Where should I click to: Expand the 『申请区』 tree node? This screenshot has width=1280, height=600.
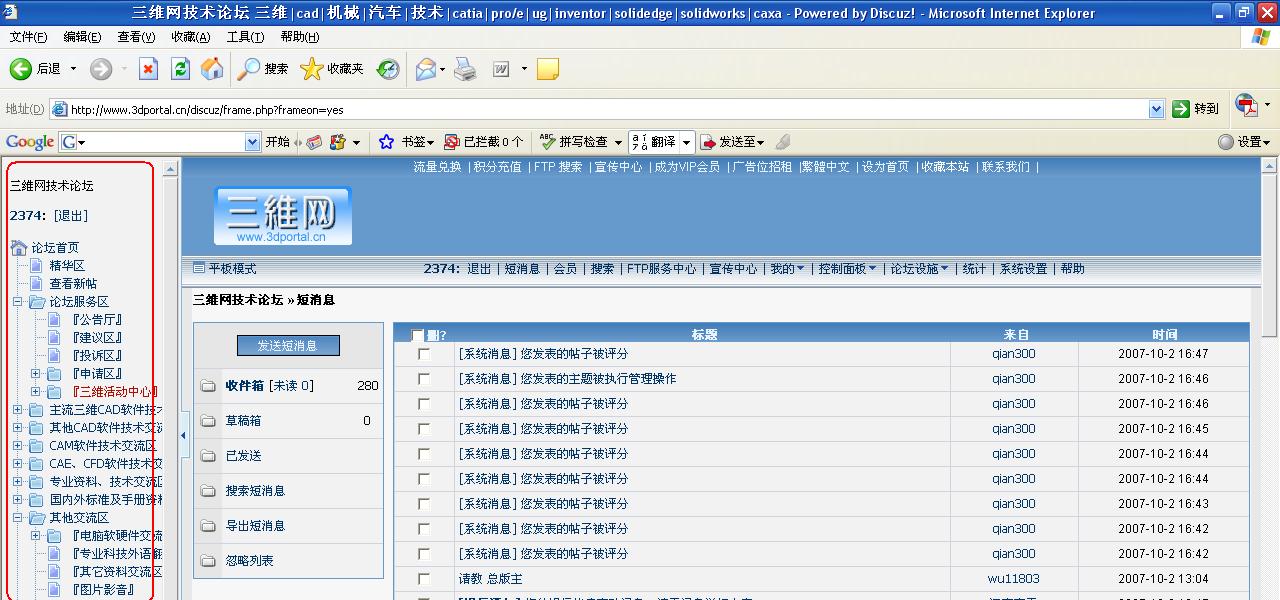click(x=36, y=374)
